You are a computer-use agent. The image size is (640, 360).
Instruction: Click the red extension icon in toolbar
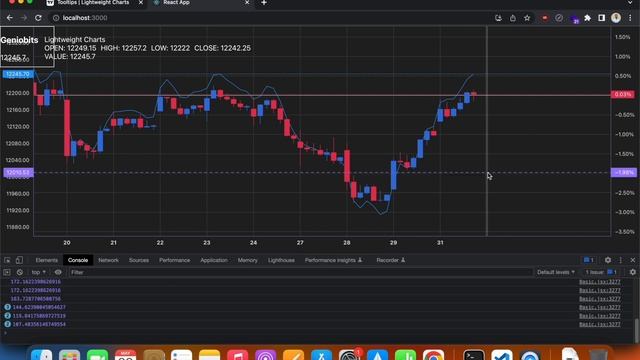click(544, 18)
